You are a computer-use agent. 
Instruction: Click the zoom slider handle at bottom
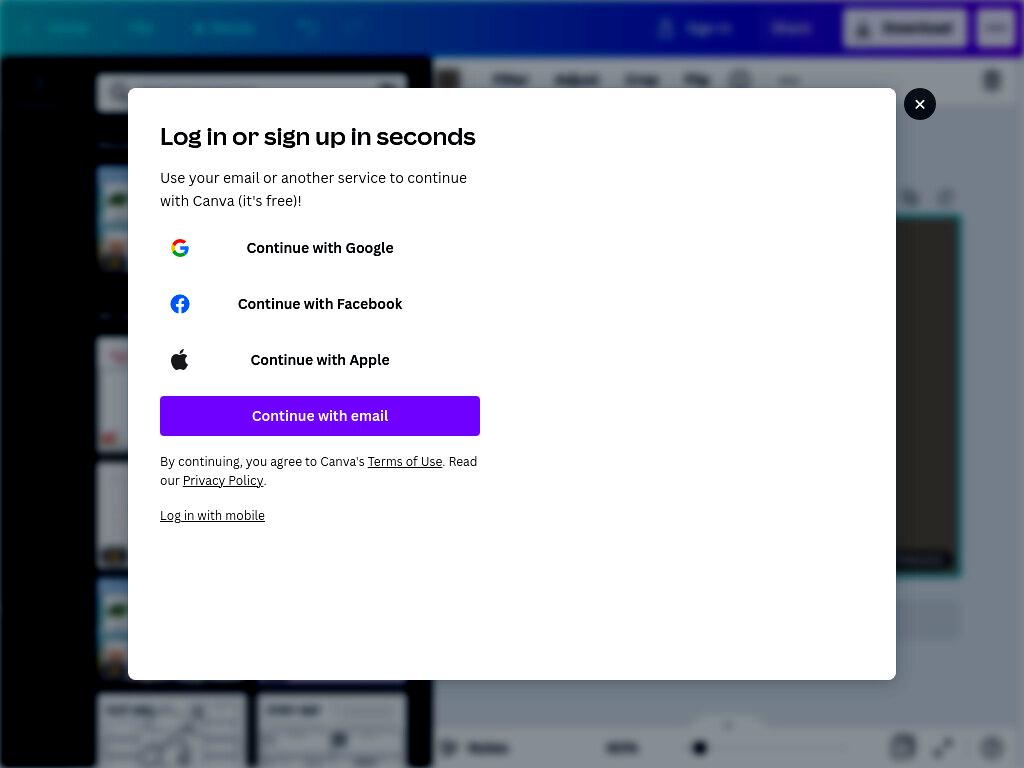[699, 747]
